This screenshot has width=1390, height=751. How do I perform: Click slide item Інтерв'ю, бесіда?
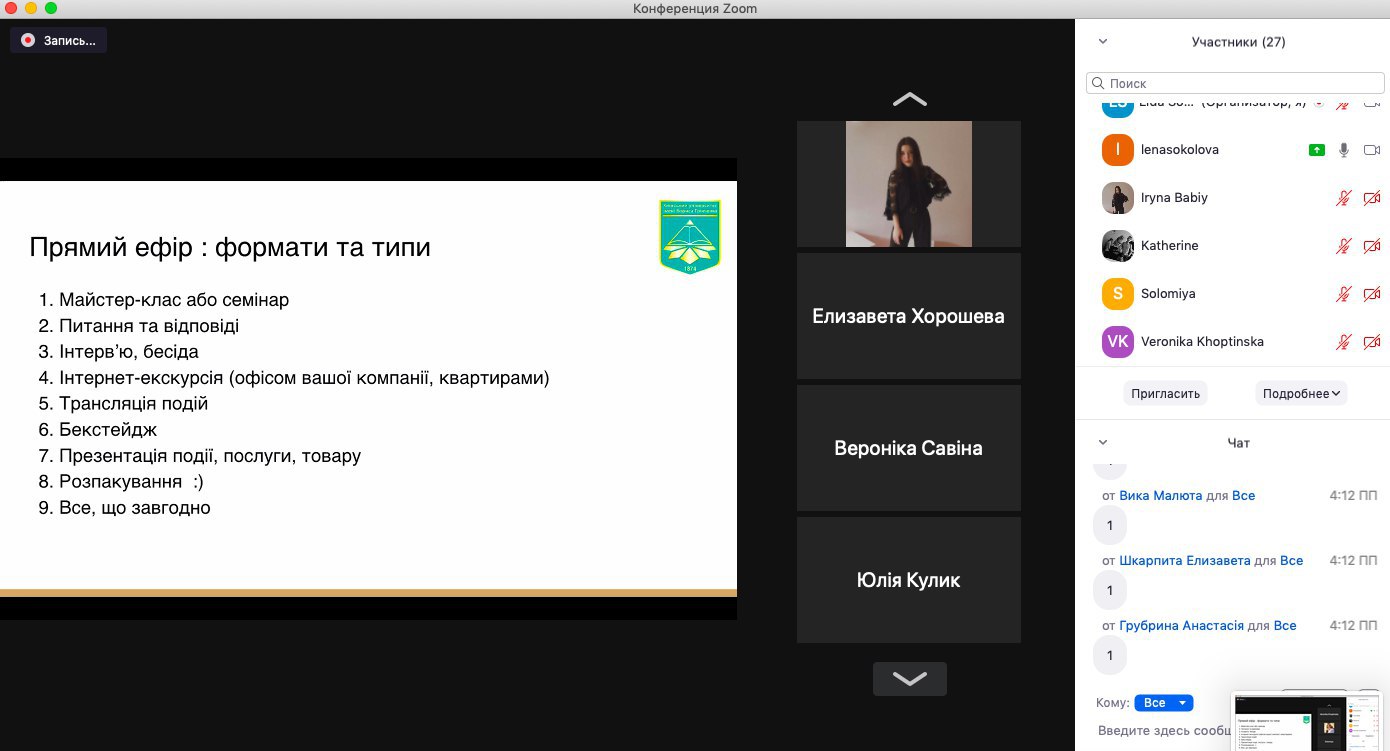click(129, 352)
